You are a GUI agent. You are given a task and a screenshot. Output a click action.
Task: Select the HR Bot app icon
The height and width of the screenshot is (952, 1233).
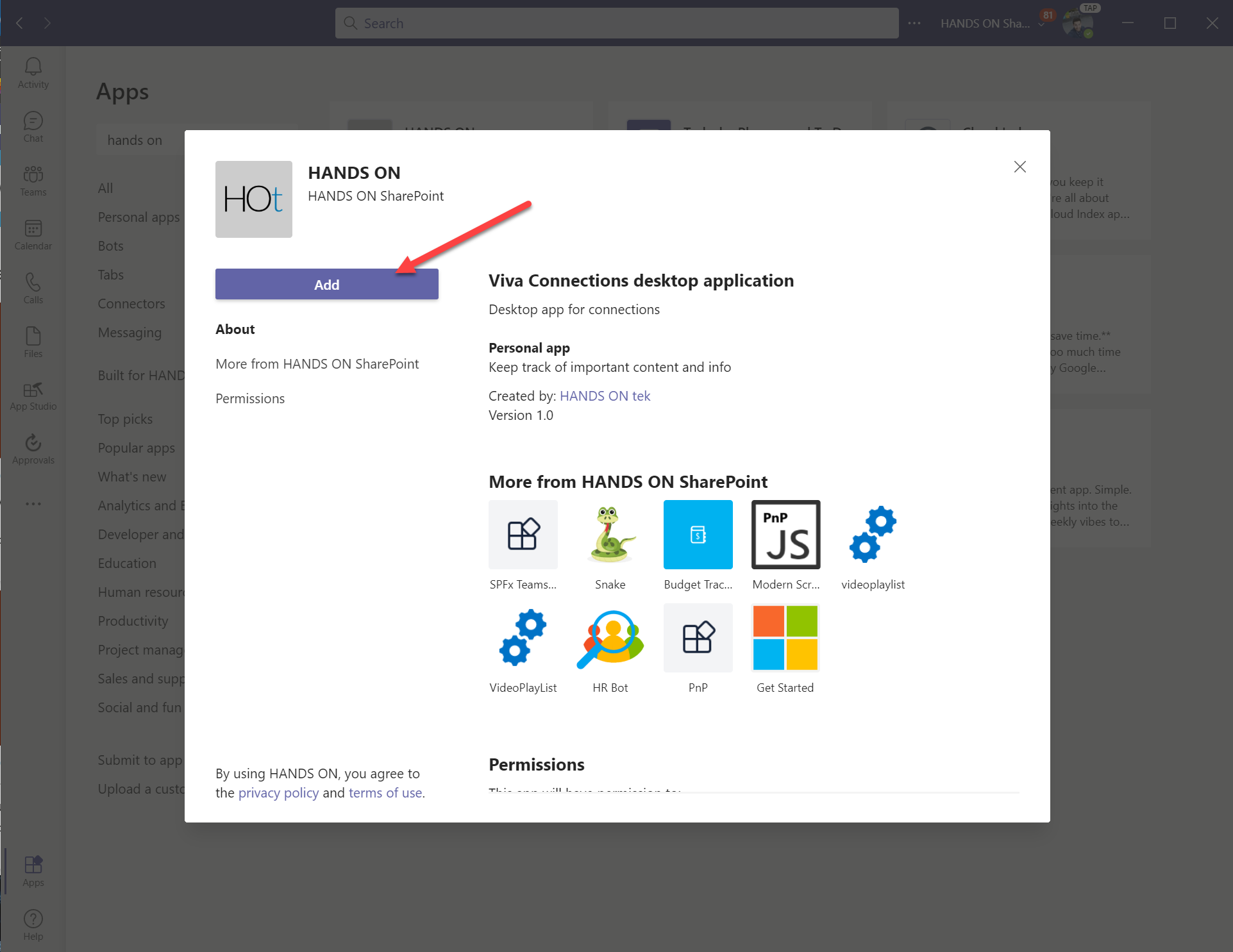[610, 638]
